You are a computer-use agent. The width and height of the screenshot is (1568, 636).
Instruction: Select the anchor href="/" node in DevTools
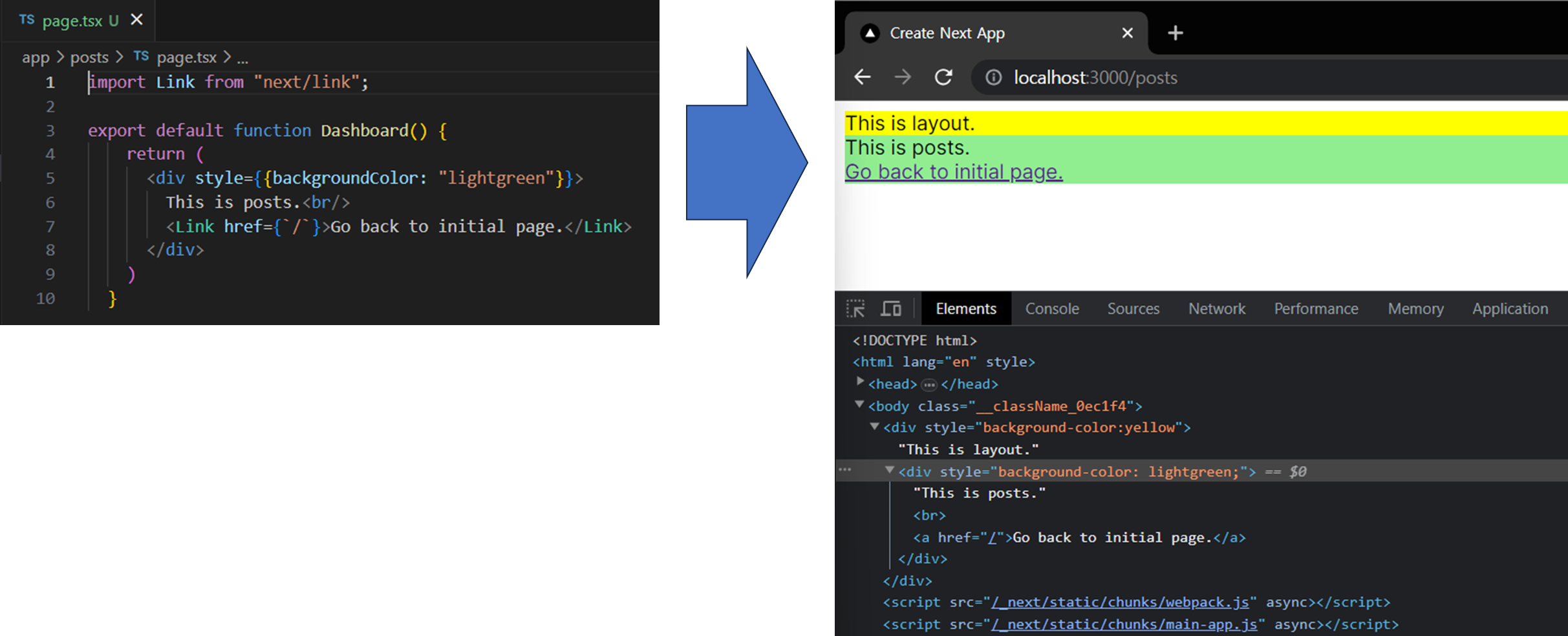click(1079, 538)
